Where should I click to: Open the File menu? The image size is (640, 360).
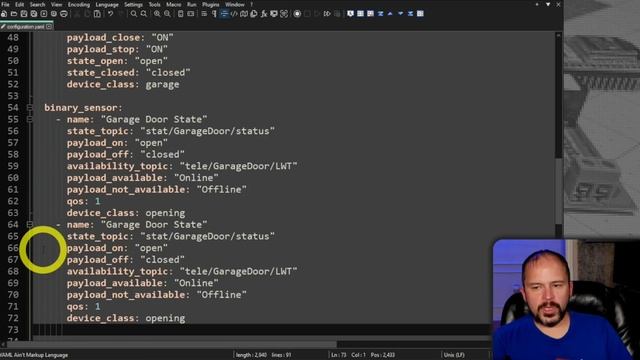pyautogui.click(x=5, y=4)
